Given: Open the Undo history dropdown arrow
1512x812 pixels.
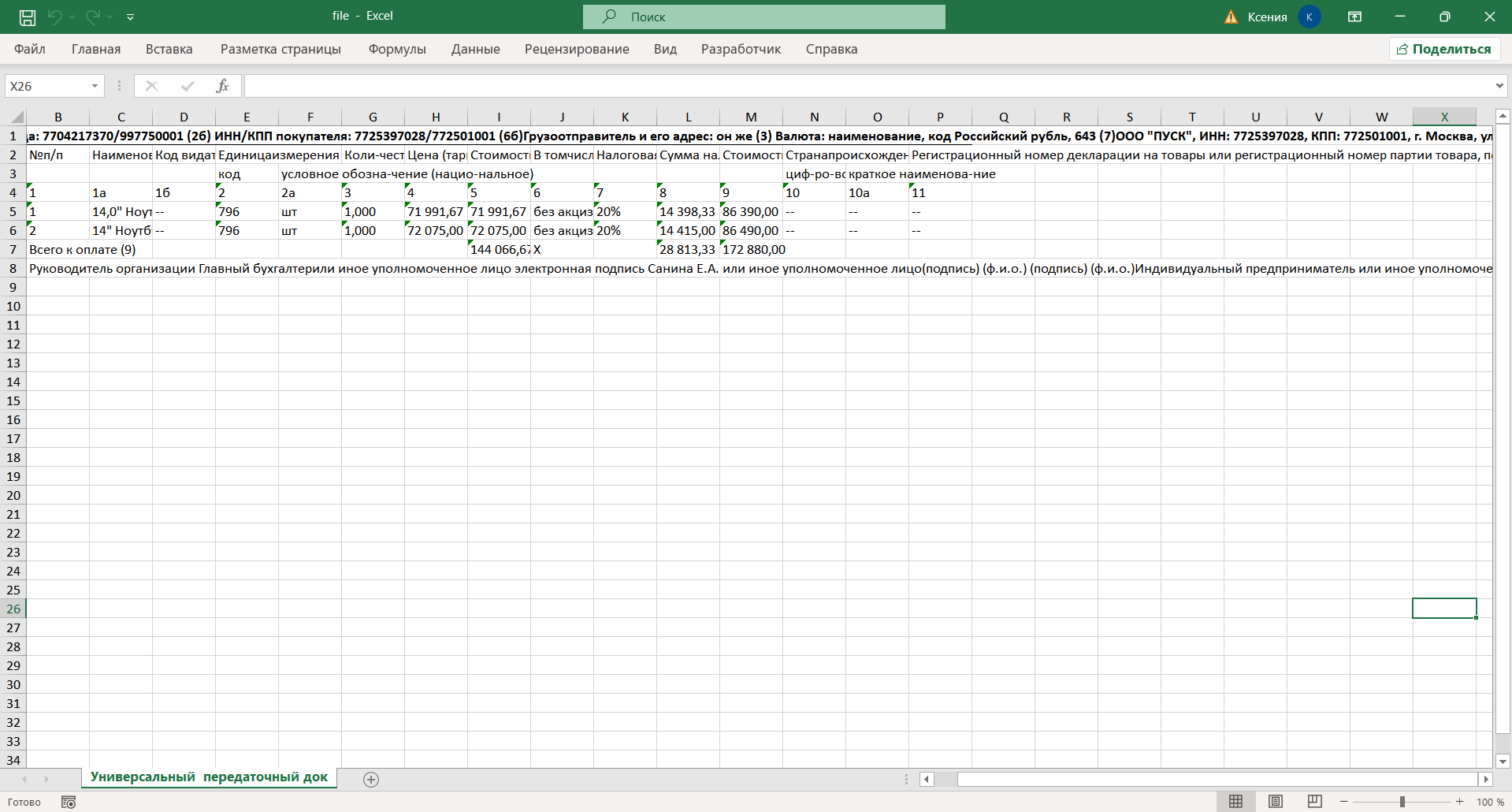Looking at the screenshot, I should [72, 17].
